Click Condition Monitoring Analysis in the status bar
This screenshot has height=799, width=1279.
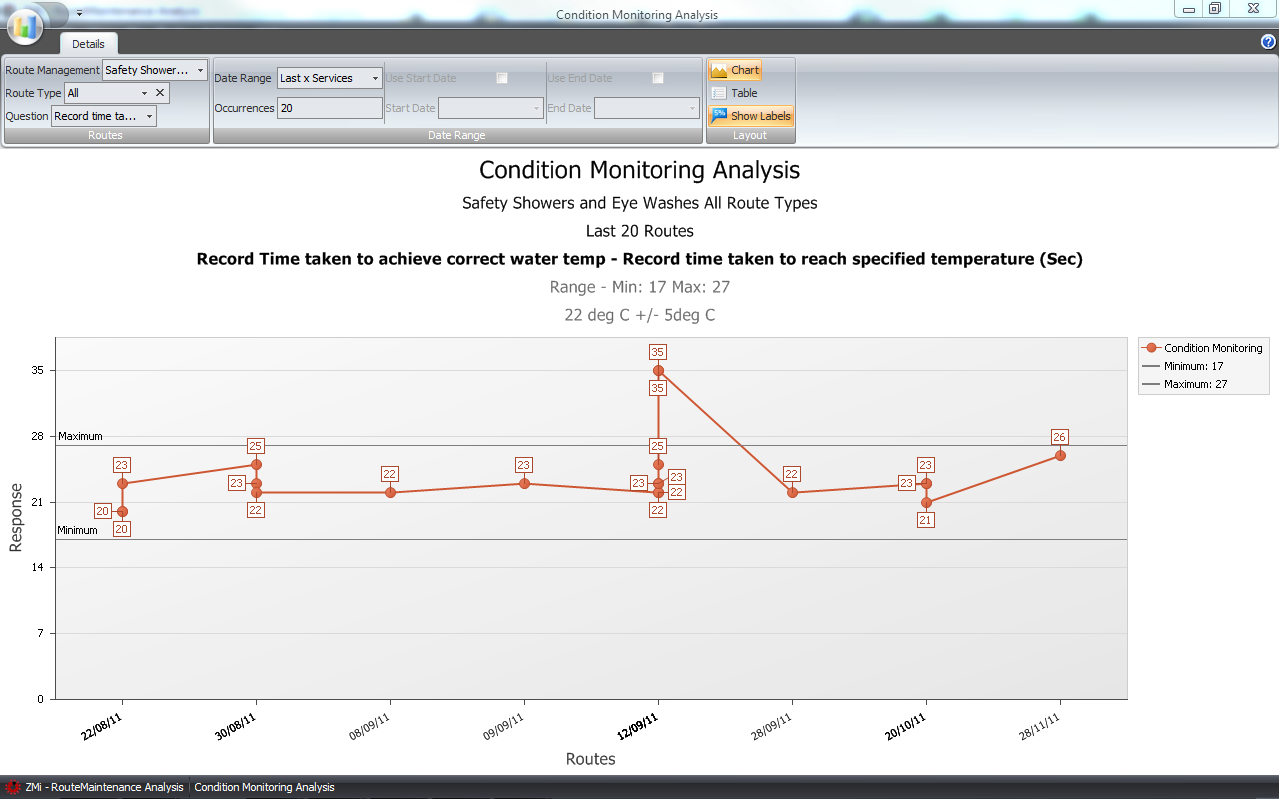coord(264,787)
